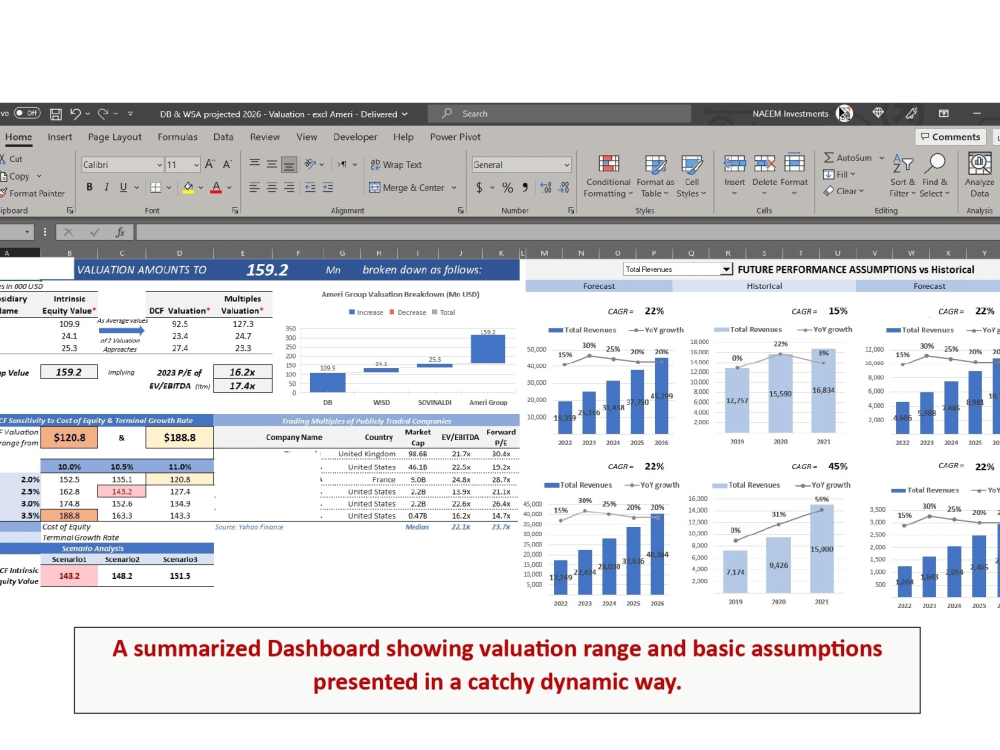The width and height of the screenshot is (1000, 750).
Task: Open the NAEEM Investments account picture
Action: pos(844,114)
